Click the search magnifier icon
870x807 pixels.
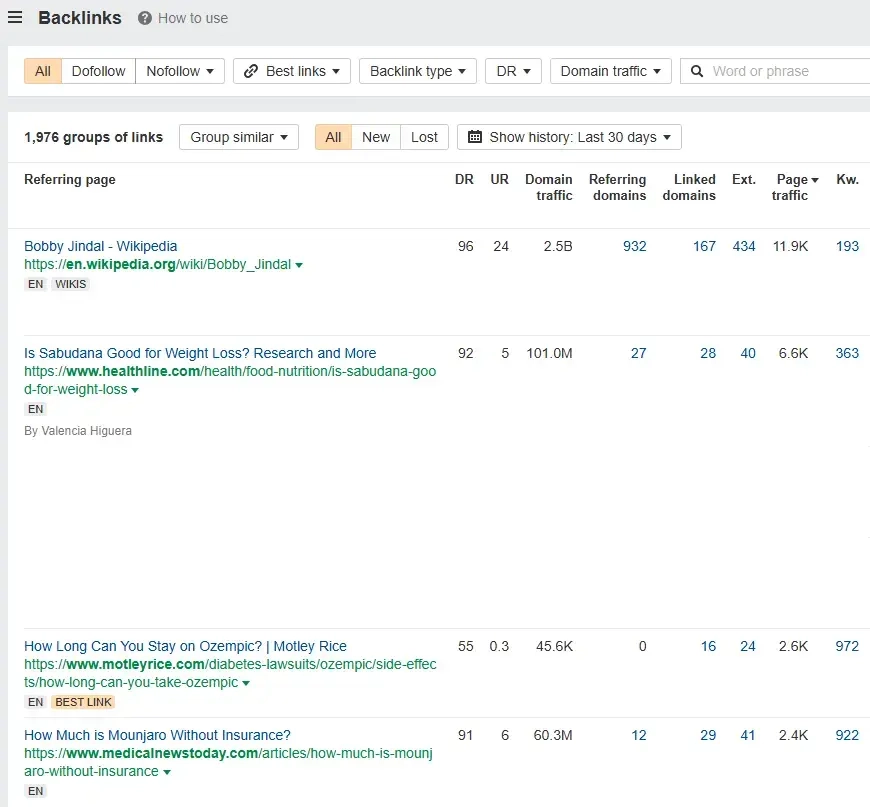click(x=697, y=71)
